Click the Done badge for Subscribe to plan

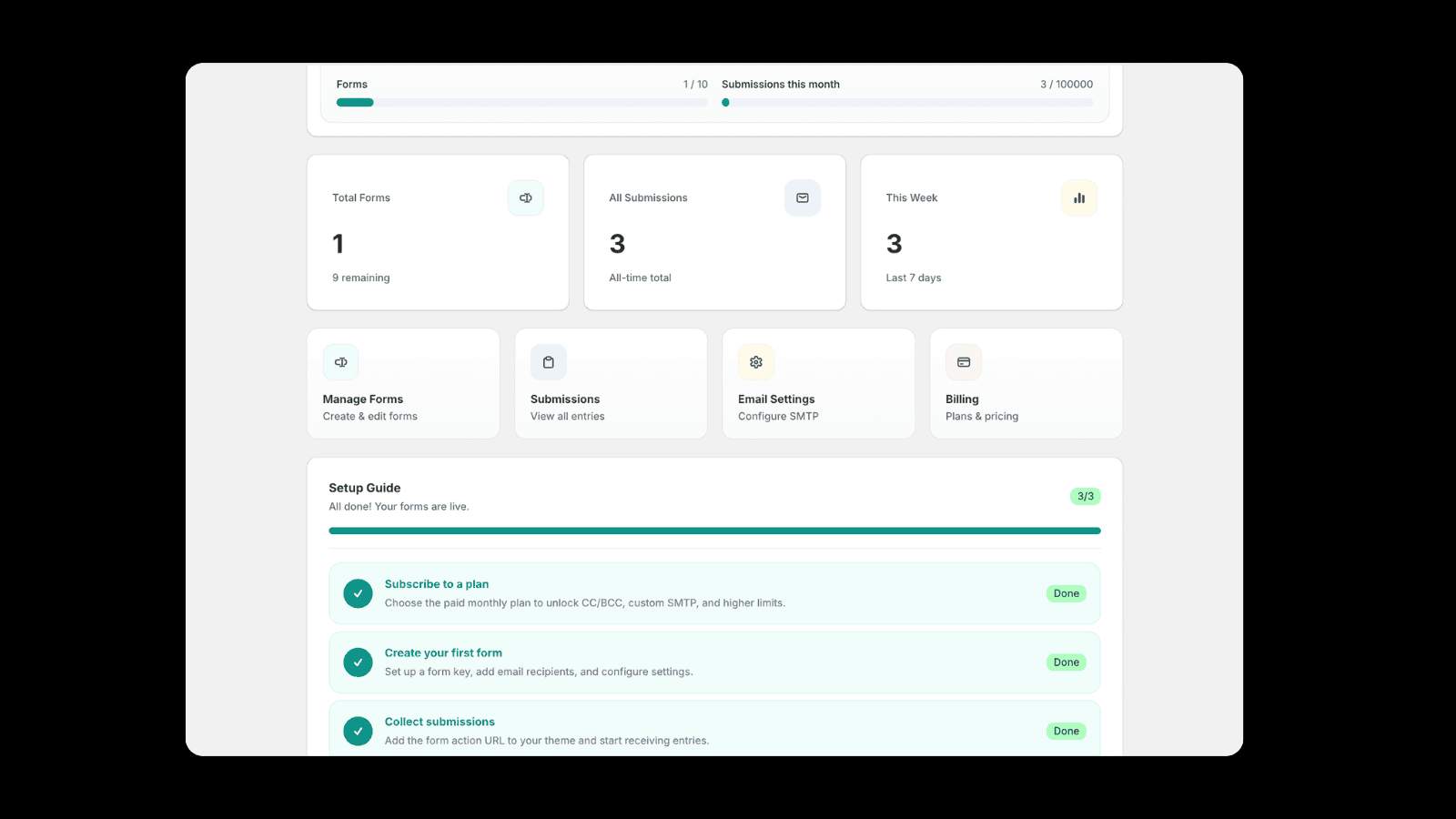pos(1067,593)
